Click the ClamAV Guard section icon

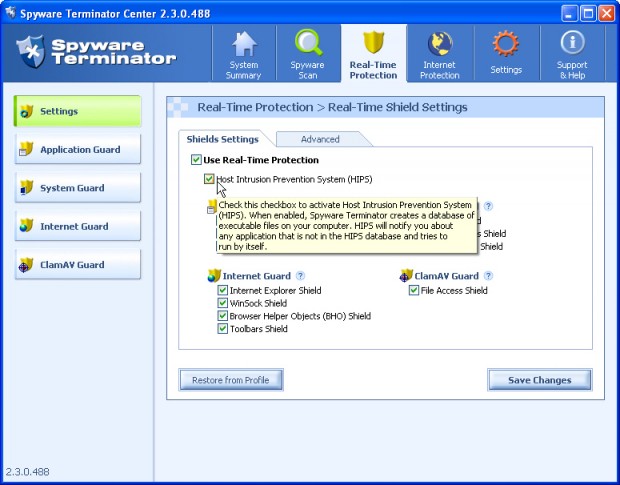[406, 276]
